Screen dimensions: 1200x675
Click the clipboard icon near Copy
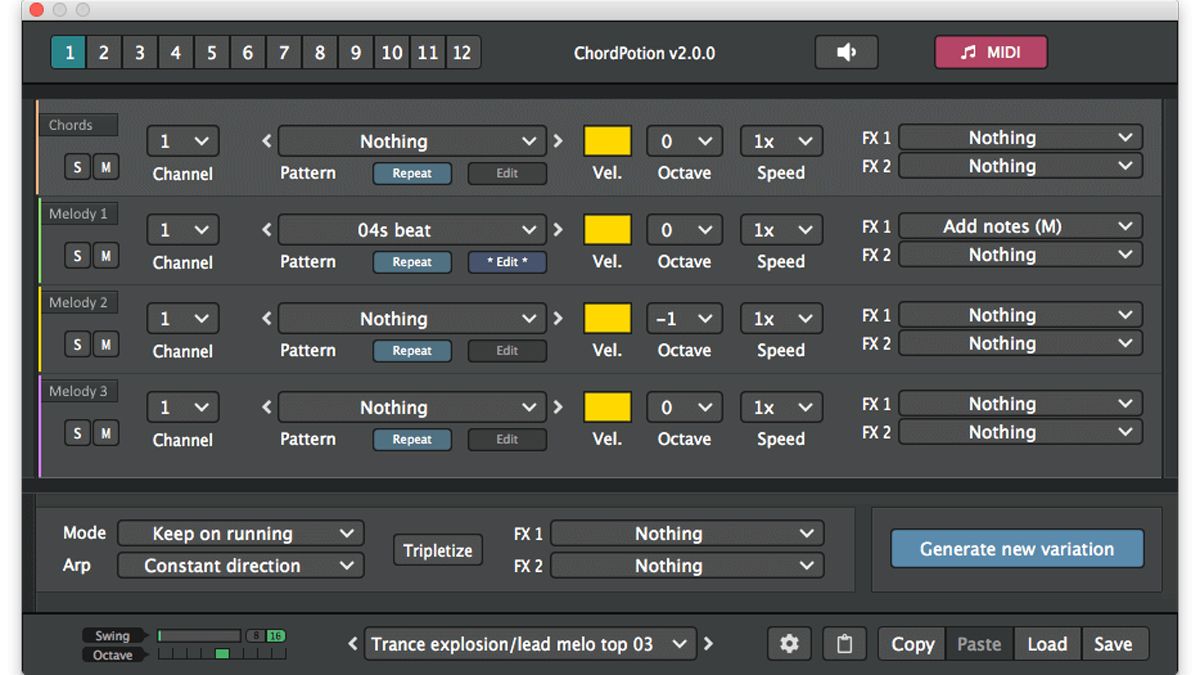(x=844, y=644)
